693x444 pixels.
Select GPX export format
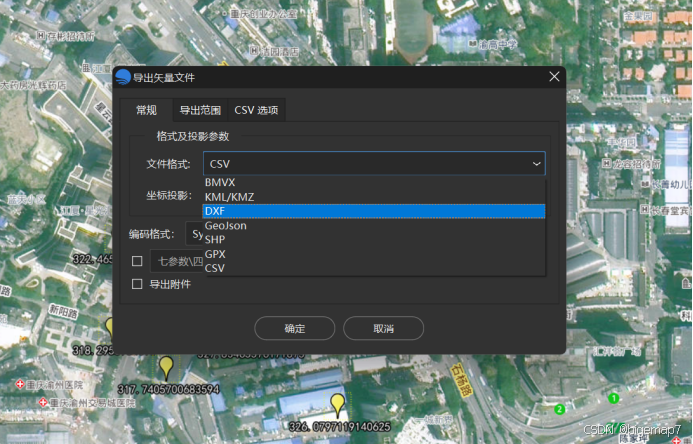(373, 254)
